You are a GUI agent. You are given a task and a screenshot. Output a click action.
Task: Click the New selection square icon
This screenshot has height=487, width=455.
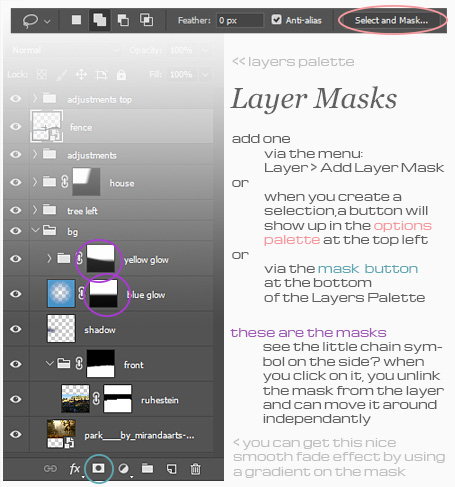[x=77, y=20]
